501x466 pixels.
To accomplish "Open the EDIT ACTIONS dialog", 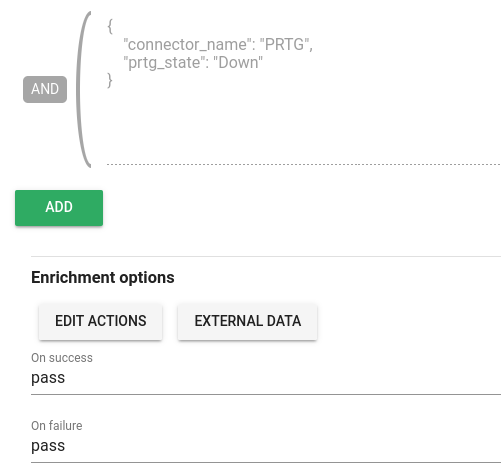I will pyautogui.click(x=100, y=321).
